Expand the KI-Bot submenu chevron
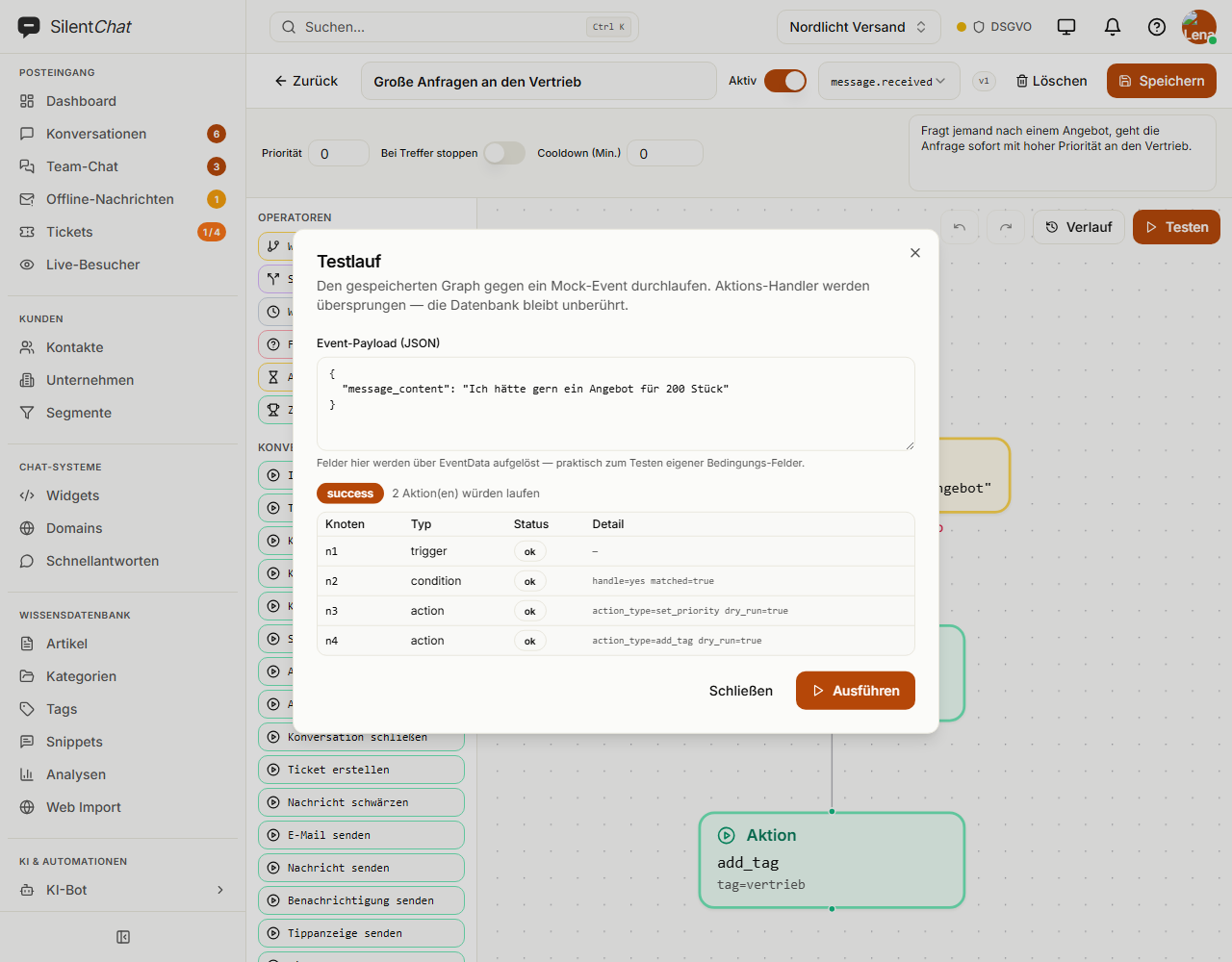Viewport: 1232px width, 962px height. [x=220, y=890]
